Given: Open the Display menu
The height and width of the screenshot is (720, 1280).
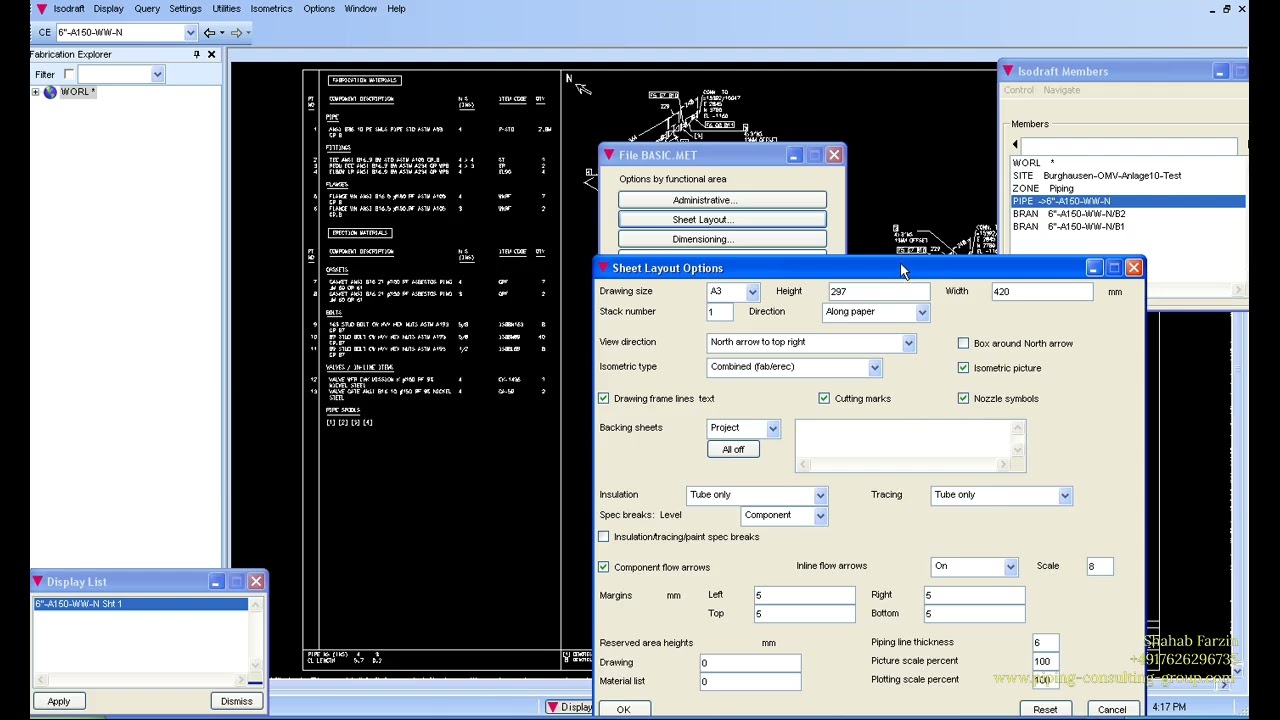Looking at the screenshot, I should click(x=108, y=9).
